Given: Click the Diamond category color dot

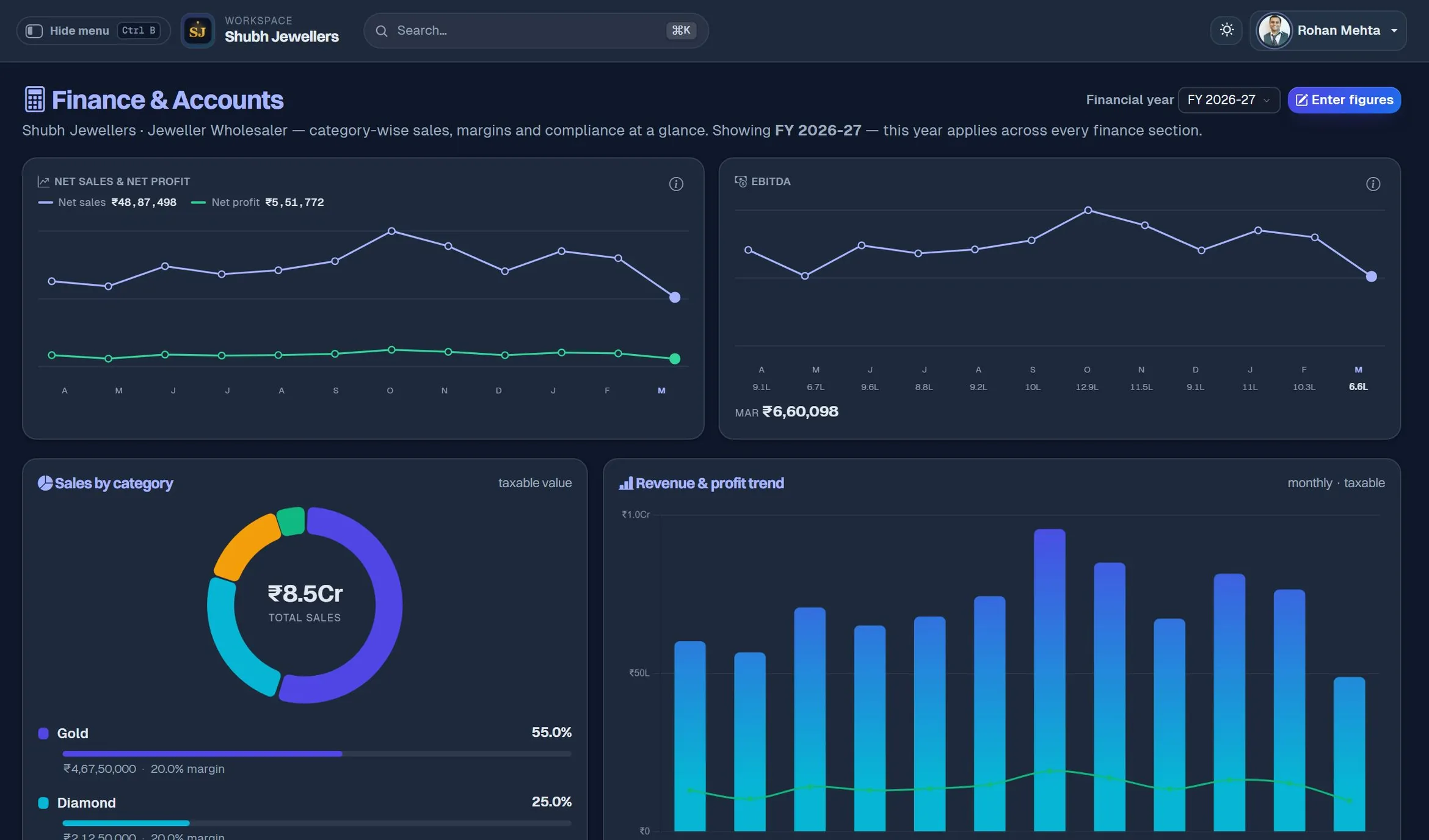Looking at the screenshot, I should click(43, 803).
